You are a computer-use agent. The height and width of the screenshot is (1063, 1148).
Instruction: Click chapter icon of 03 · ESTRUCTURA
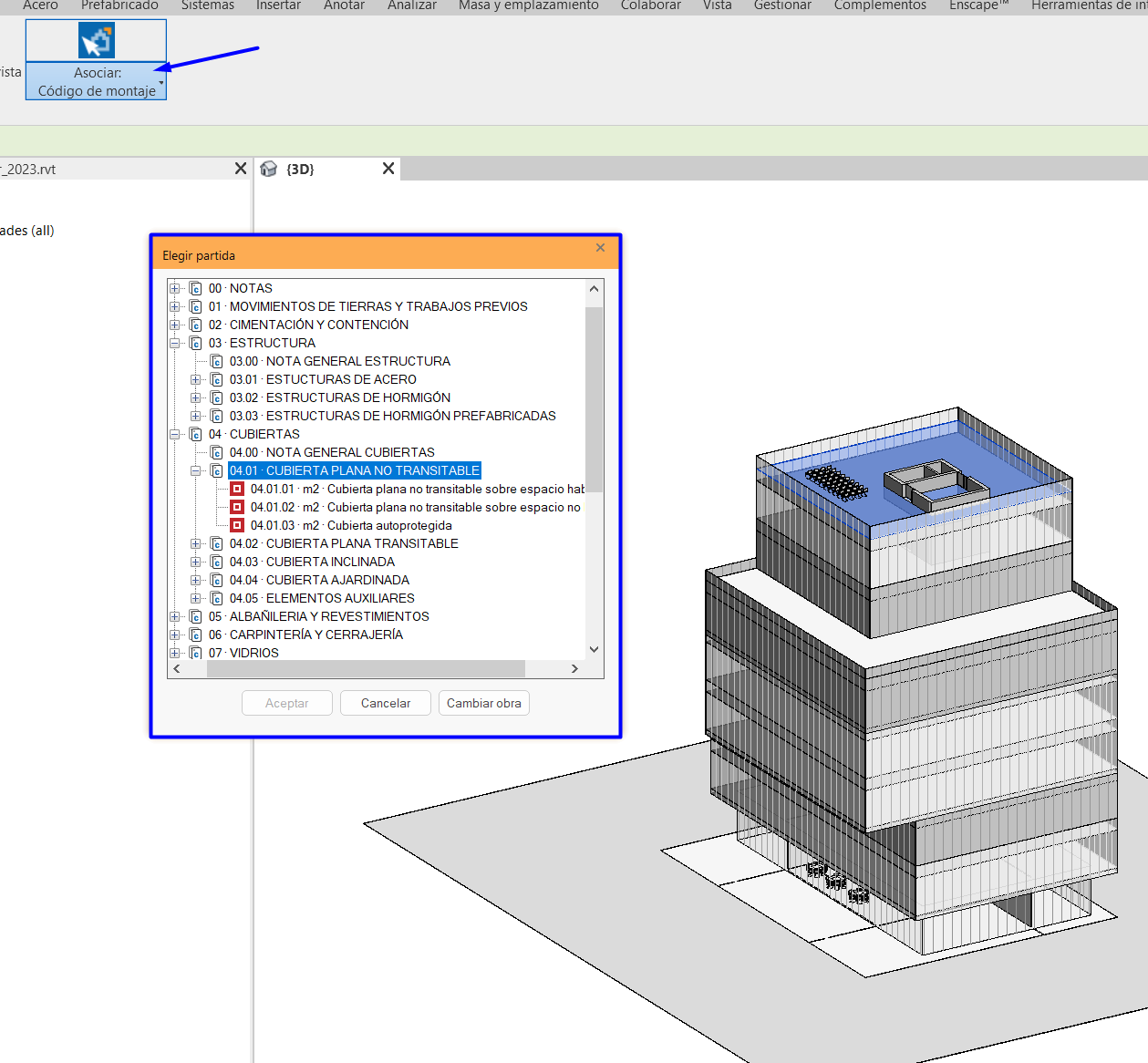195,343
